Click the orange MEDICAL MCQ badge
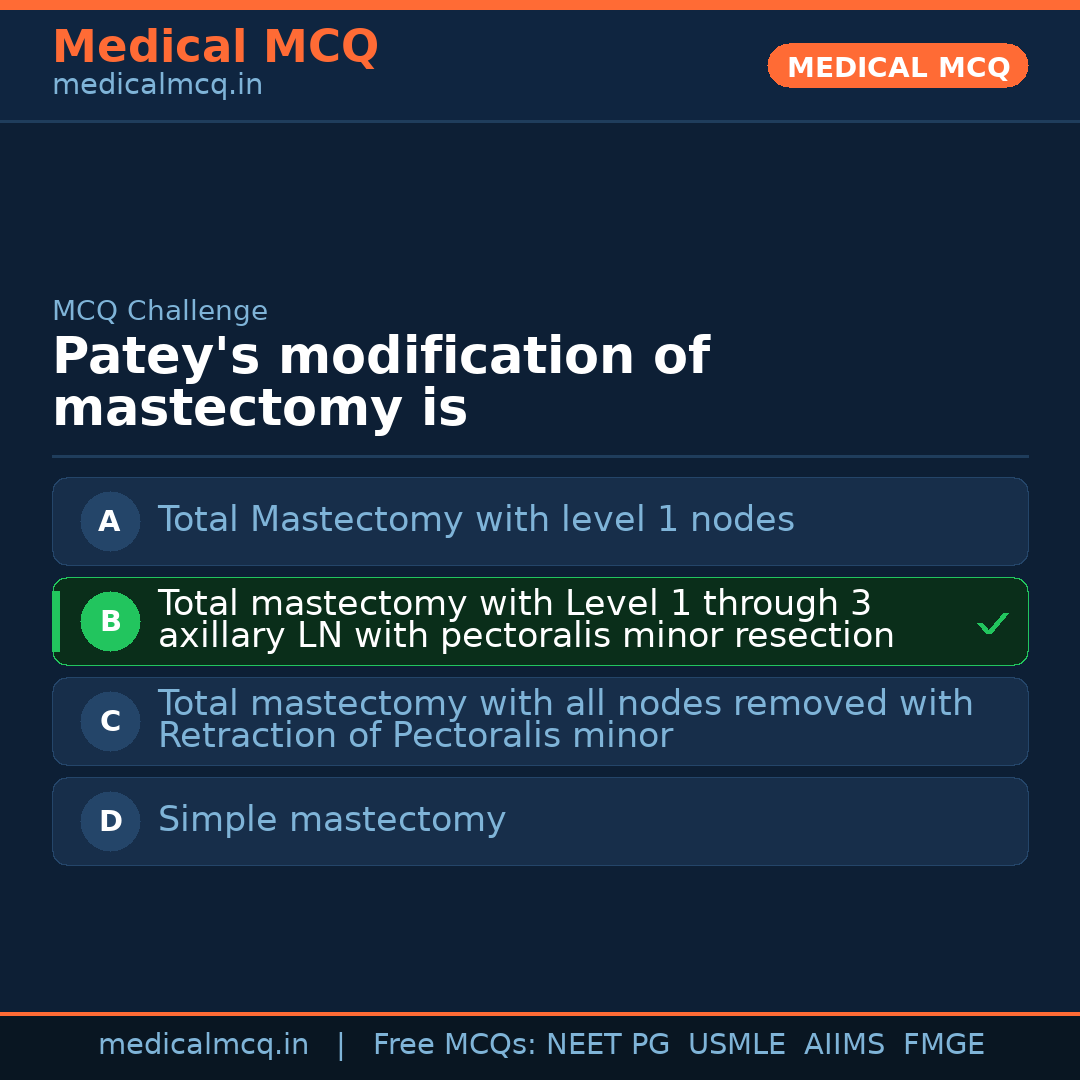 tap(897, 66)
